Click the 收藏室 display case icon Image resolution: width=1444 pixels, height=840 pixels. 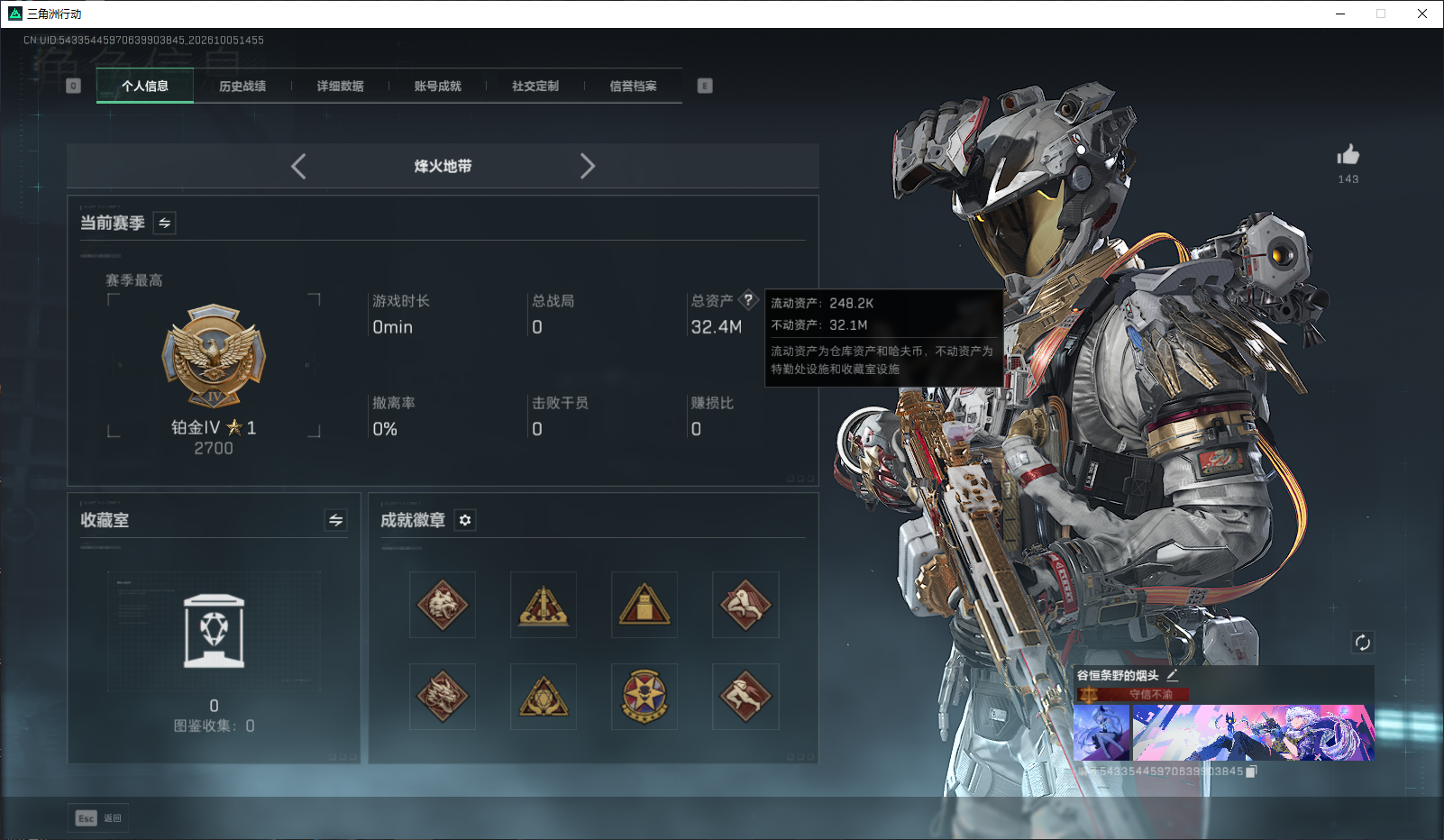pyautogui.click(x=214, y=631)
